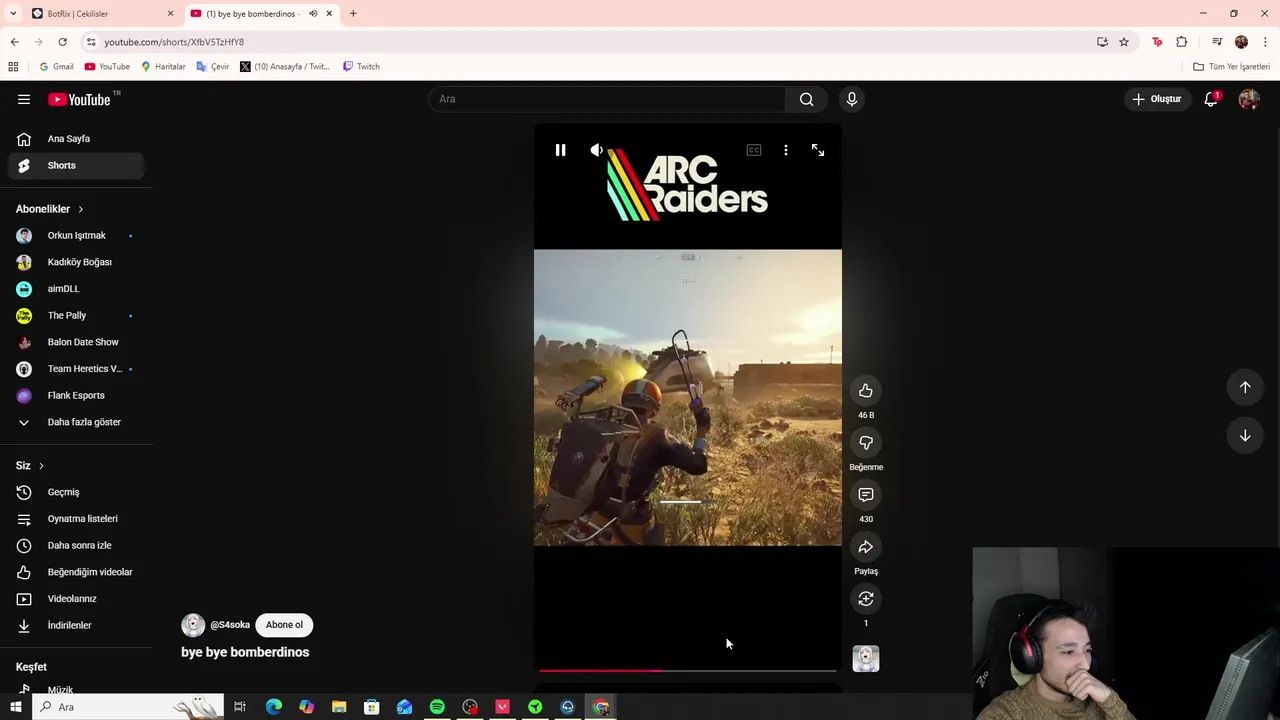Reload the page
Screen dimensions: 1280x720
[x=62, y=42]
